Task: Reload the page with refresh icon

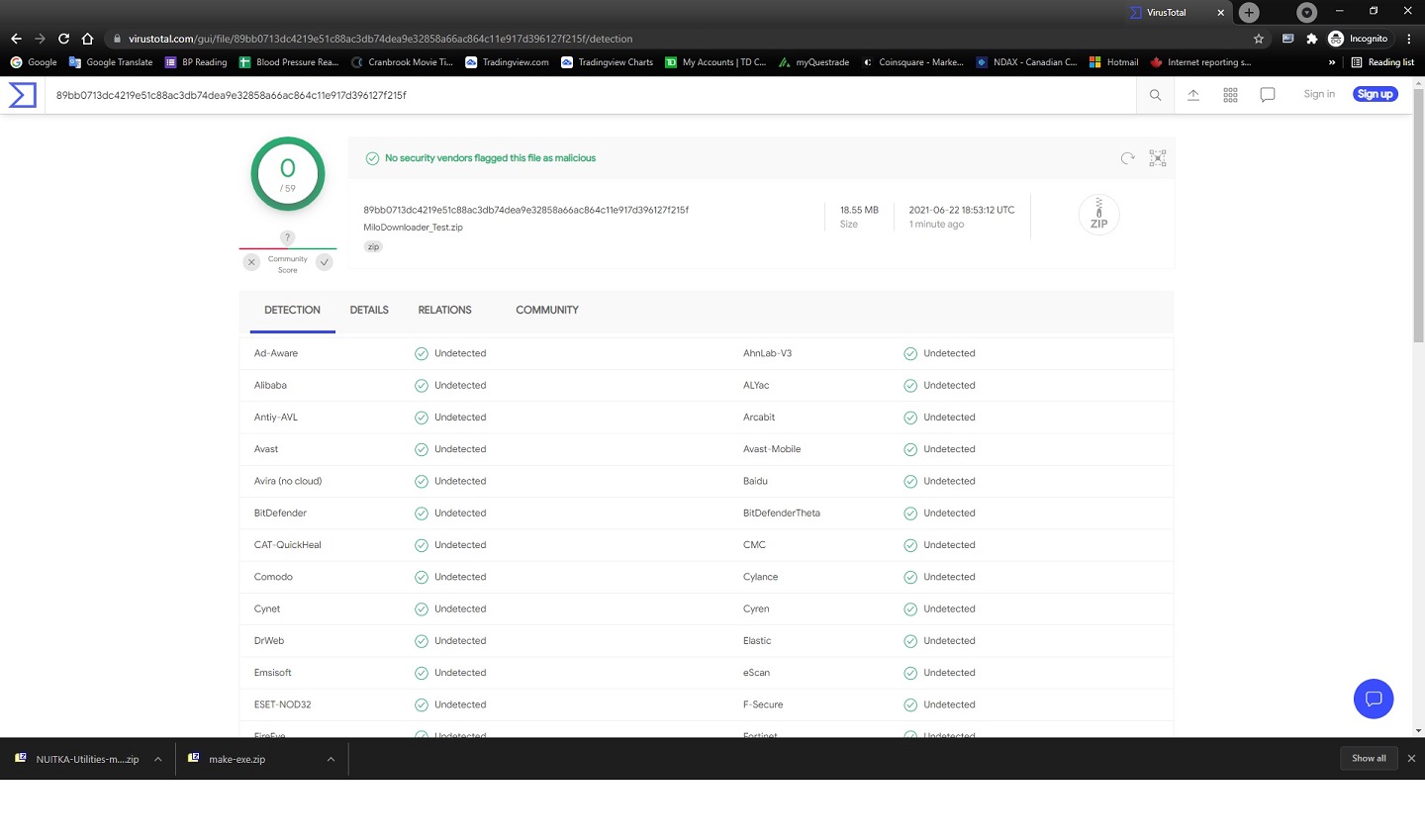Action: pos(63,39)
